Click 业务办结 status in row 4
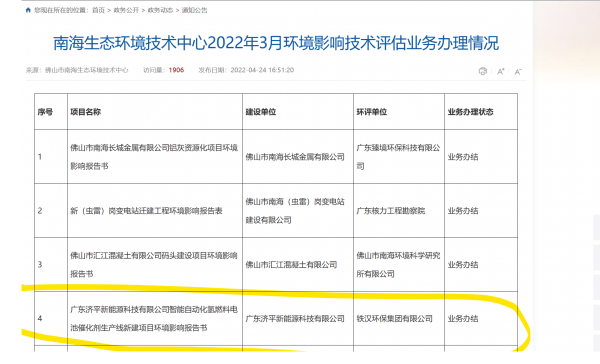The image size is (600, 364). tap(463, 318)
